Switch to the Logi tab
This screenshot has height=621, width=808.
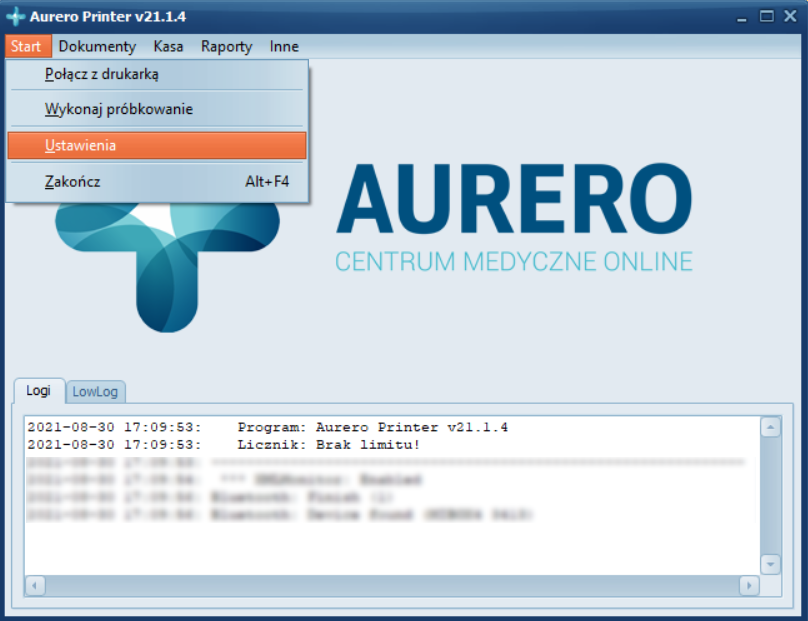[39, 391]
